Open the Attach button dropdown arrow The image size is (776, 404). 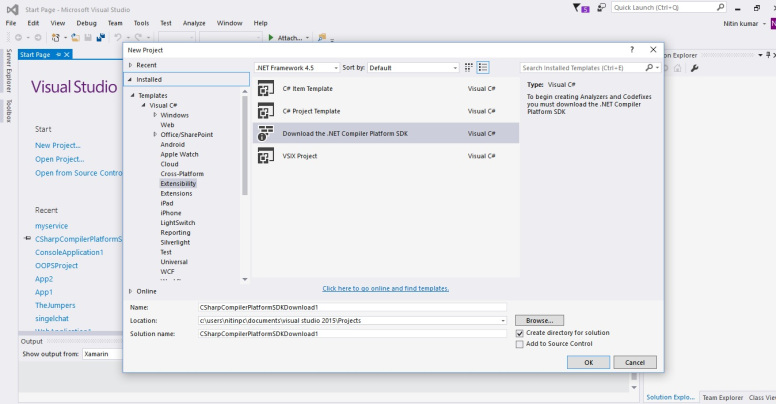[x=307, y=38]
